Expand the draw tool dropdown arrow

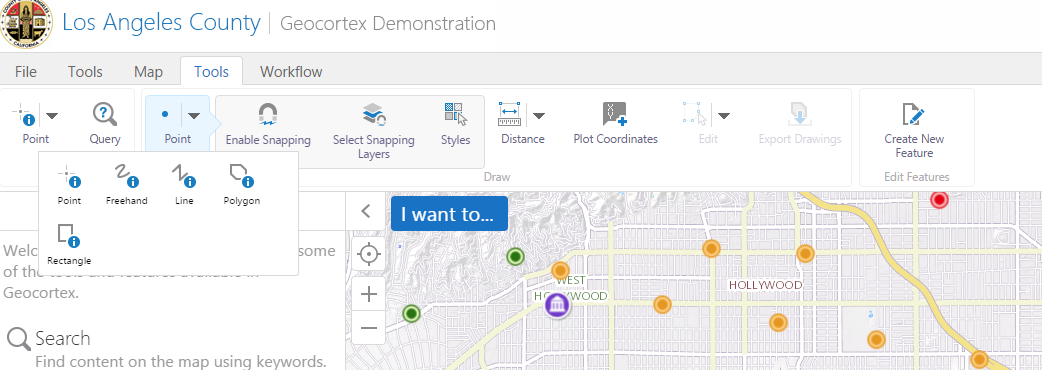point(193,116)
